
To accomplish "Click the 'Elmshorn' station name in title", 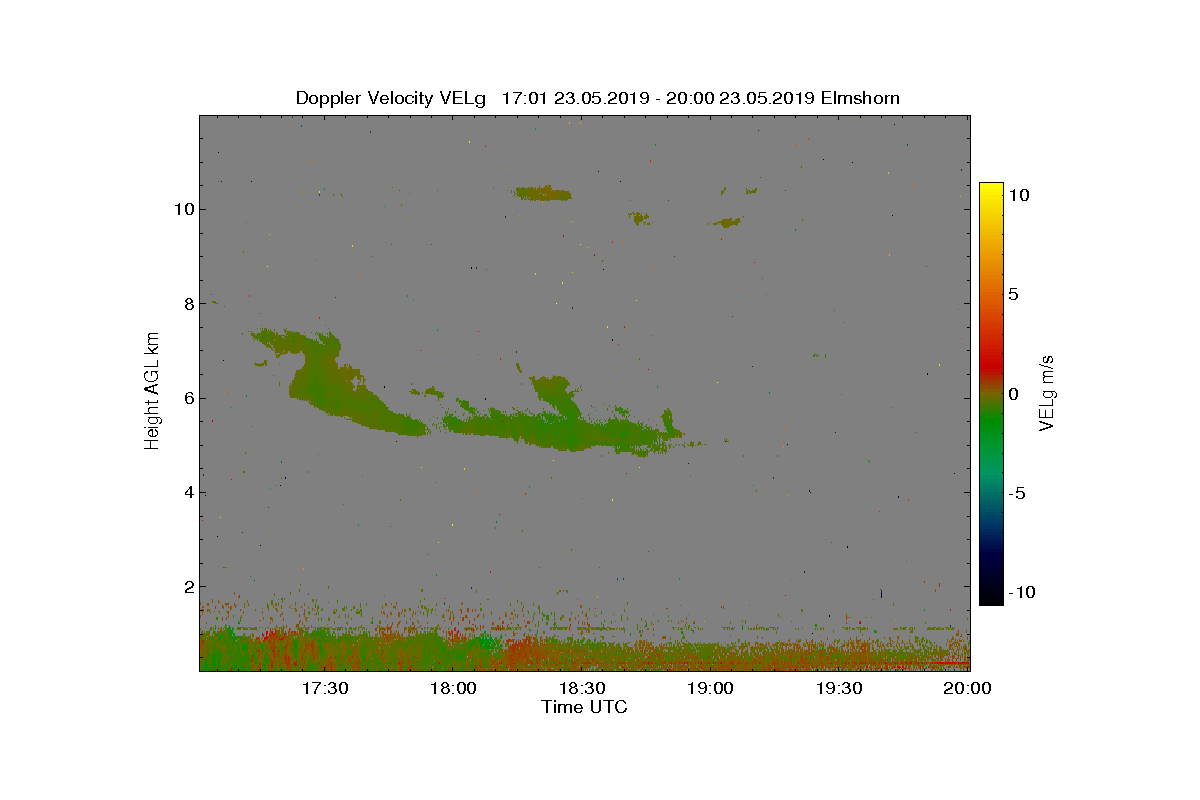I will tap(859, 98).
